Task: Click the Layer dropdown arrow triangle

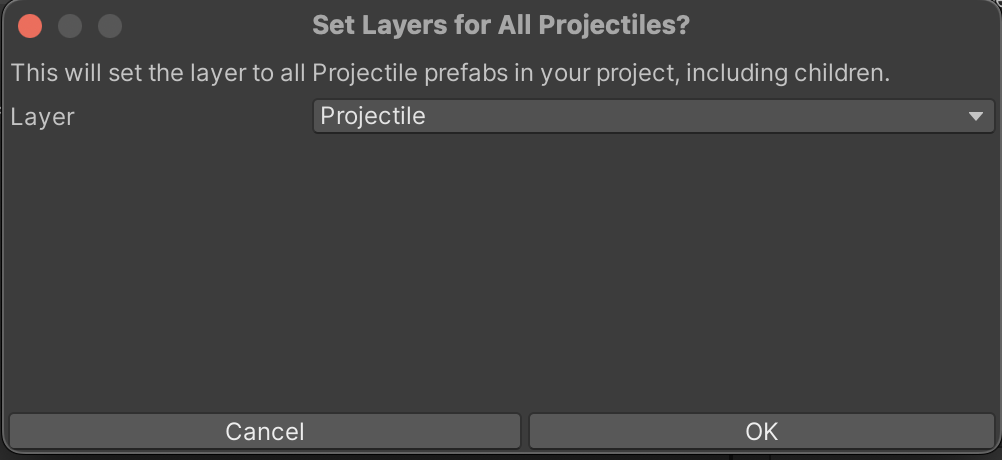Action: pyautogui.click(x=976, y=117)
